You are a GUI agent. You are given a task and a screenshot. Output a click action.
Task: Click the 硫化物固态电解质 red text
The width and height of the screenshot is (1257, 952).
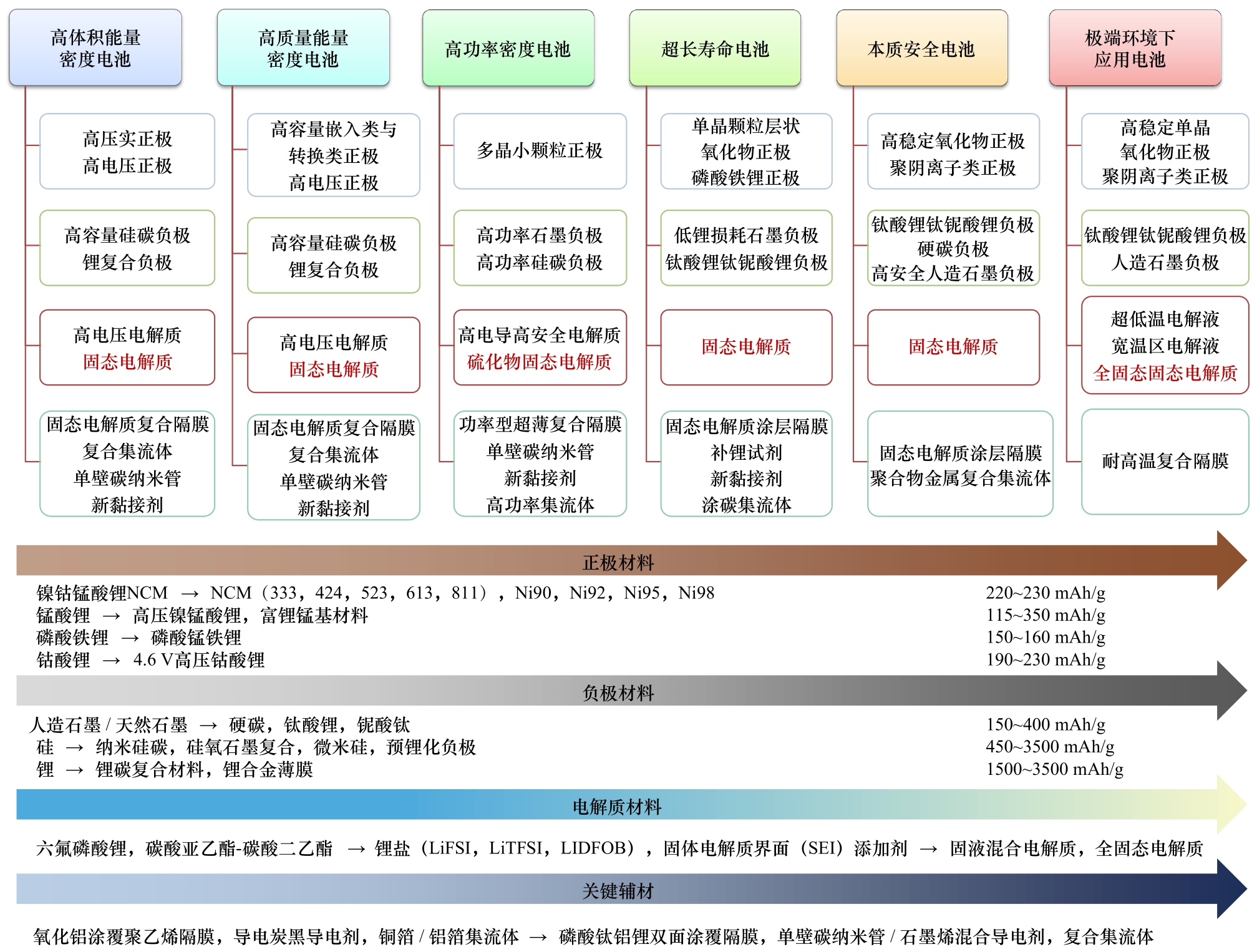tap(540, 362)
